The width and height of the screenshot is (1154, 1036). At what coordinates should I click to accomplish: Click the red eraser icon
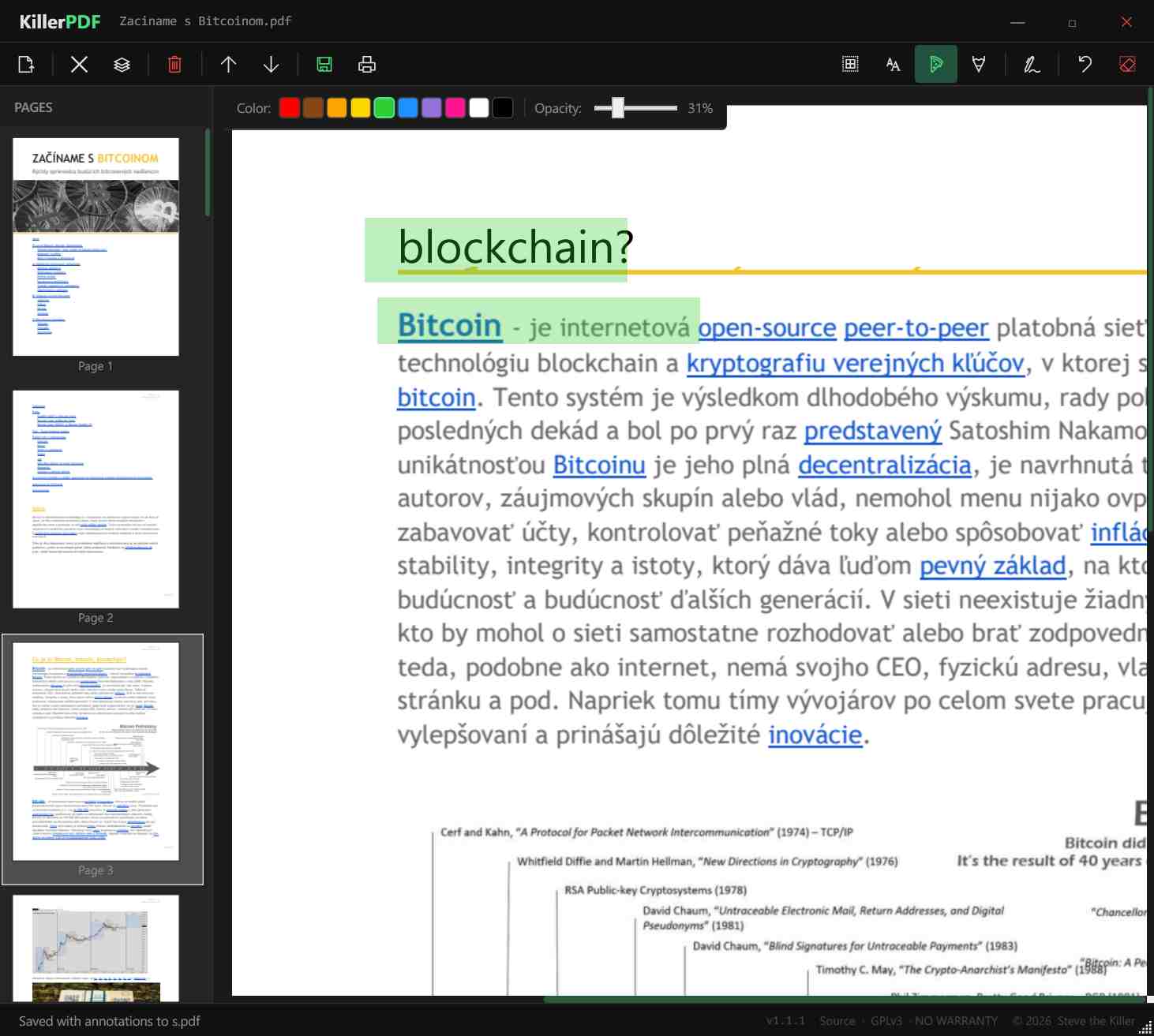click(1127, 65)
